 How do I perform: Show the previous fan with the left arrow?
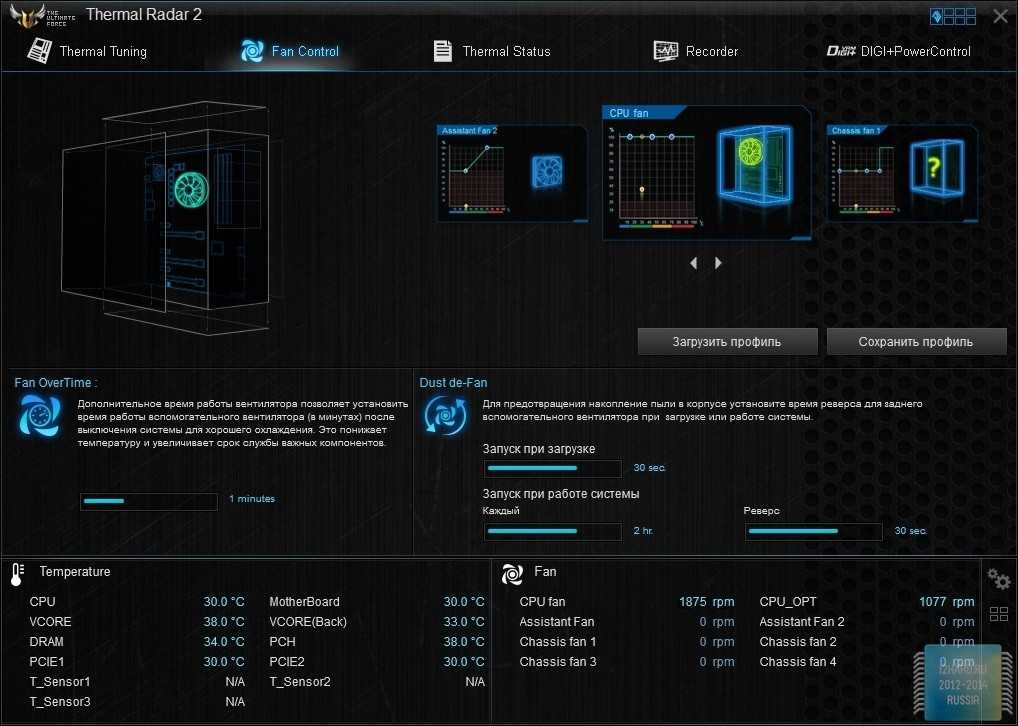point(695,263)
